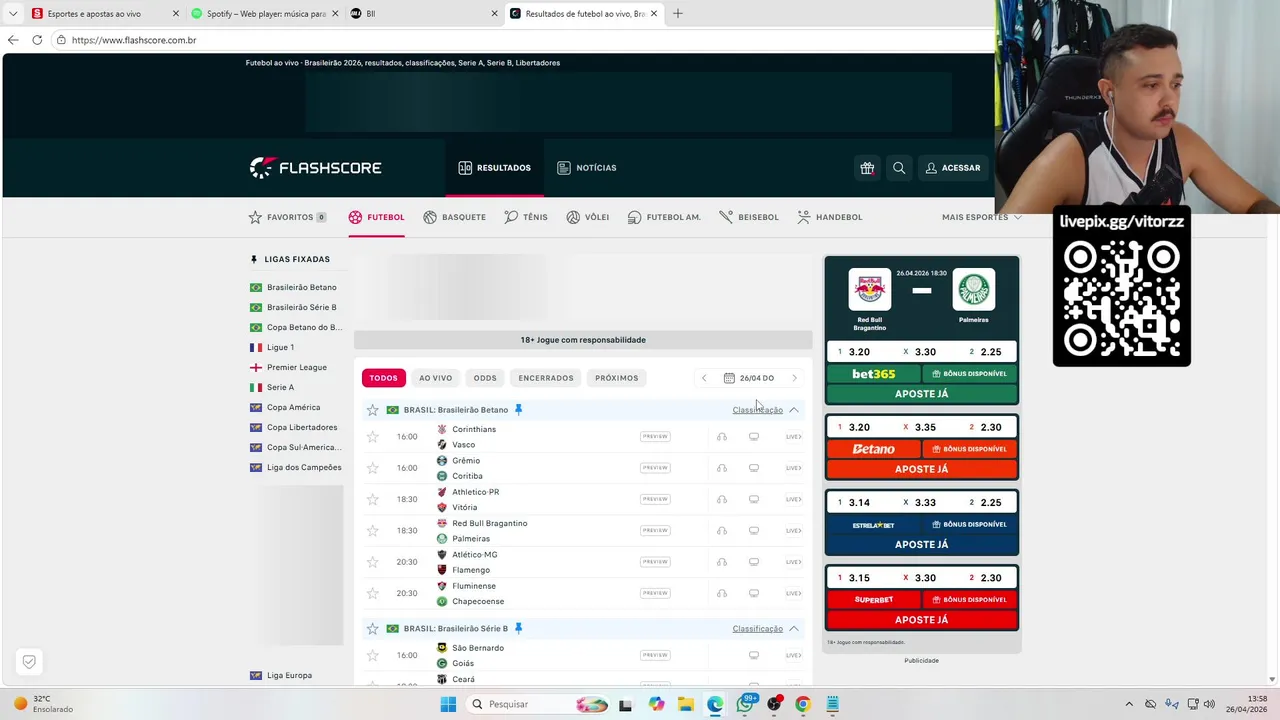
Task: Click the Acessar login button
Action: click(x=953, y=168)
